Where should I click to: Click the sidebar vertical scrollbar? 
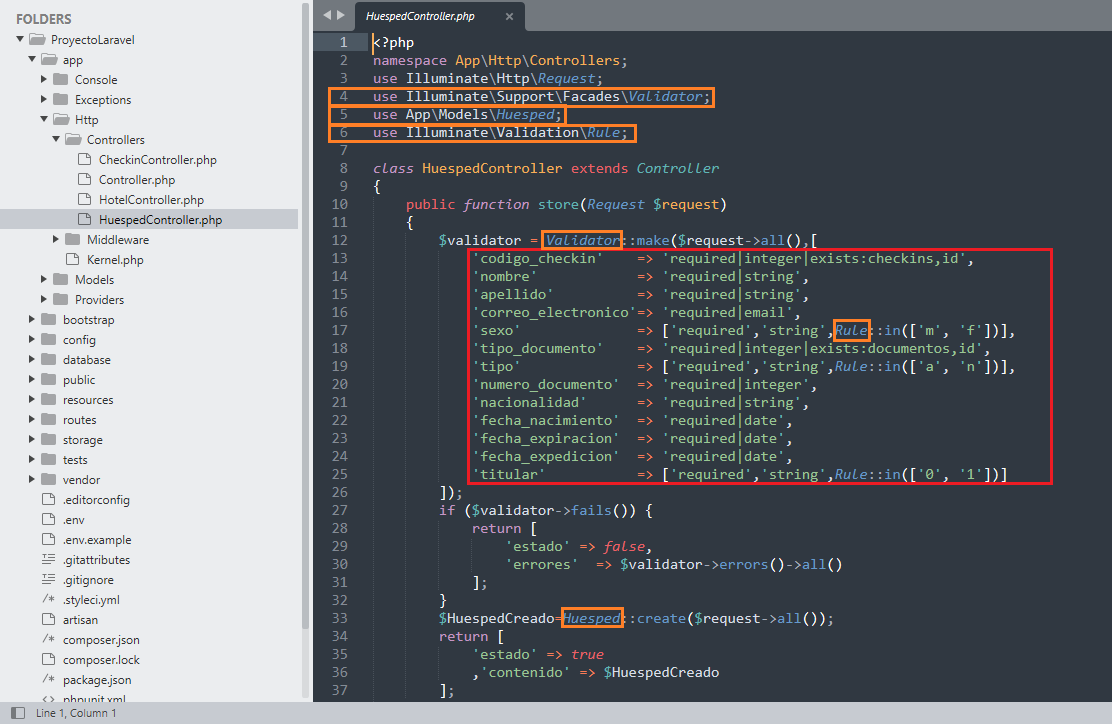(x=305, y=300)
